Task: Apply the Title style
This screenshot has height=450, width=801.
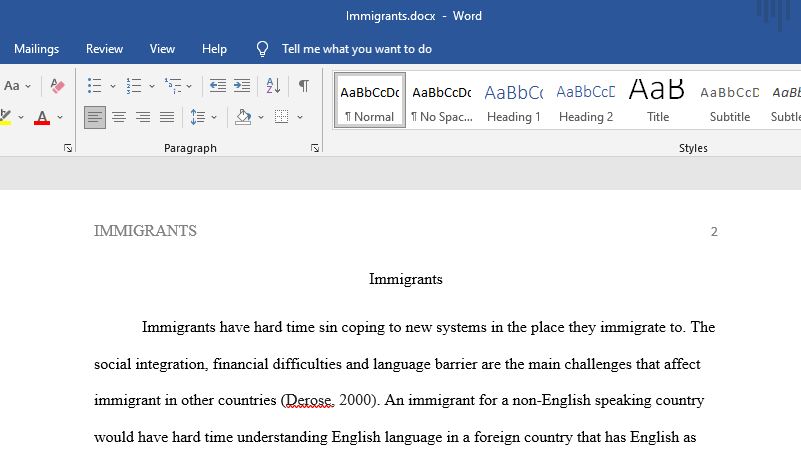Action: tap(657, 101)
